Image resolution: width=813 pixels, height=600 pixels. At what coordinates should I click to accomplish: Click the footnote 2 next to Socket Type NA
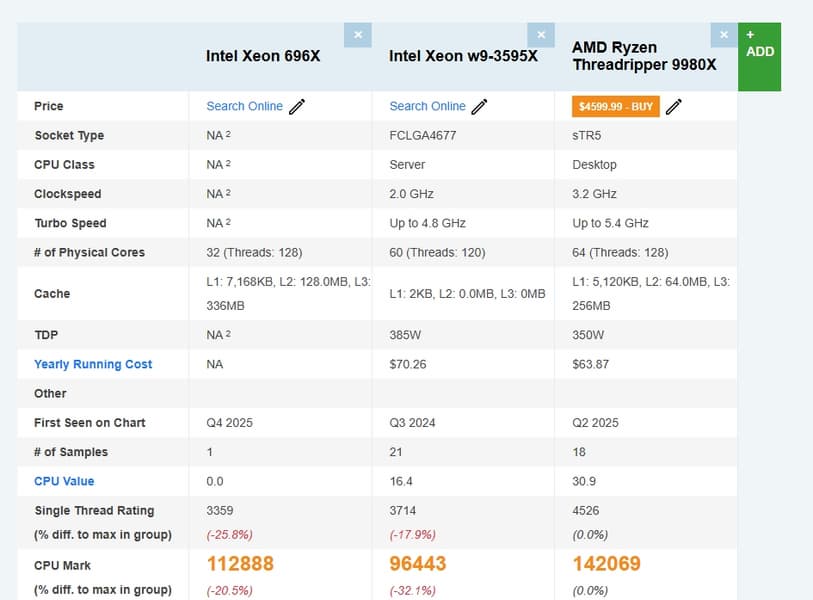(228, 134)
